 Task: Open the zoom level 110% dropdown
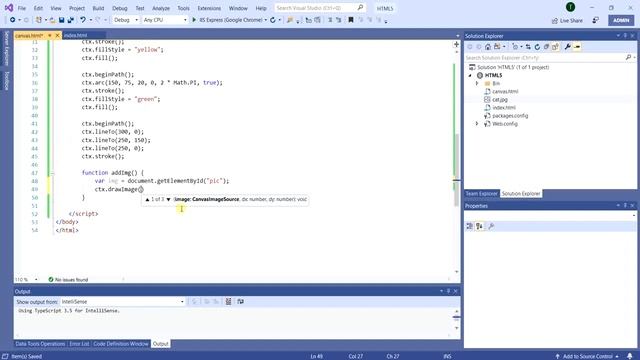pos(36,280)
